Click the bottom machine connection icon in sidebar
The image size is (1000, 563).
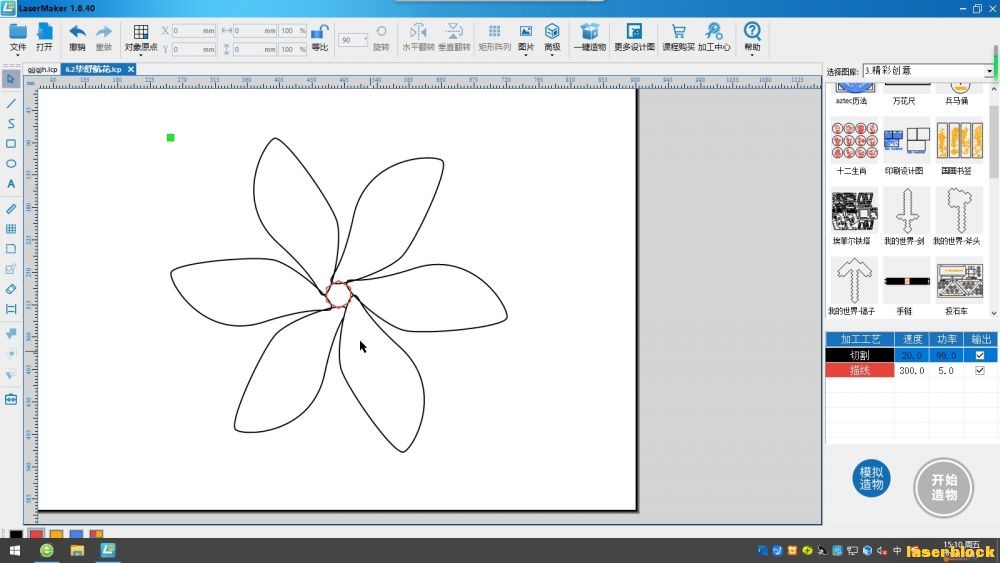pyautogui.click(x=11, y=399)
